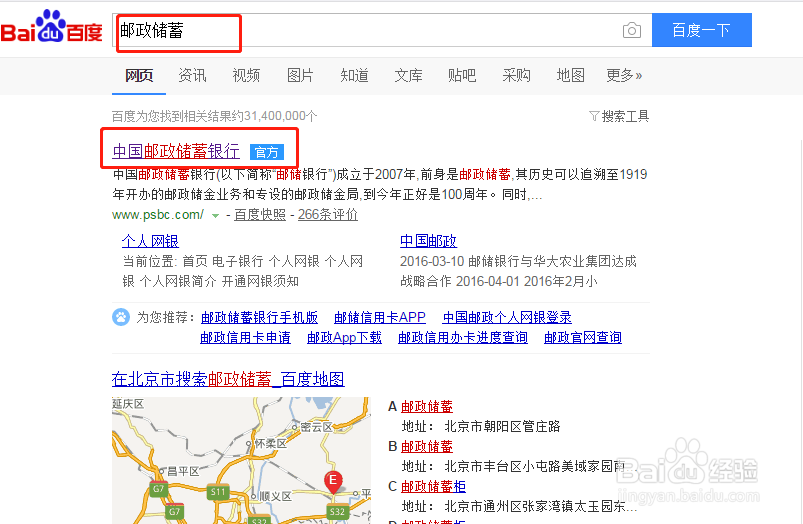The width and height of the screenshot is (803, 524).
Task: Open the 个人网银 sublink
Action: 150,241
